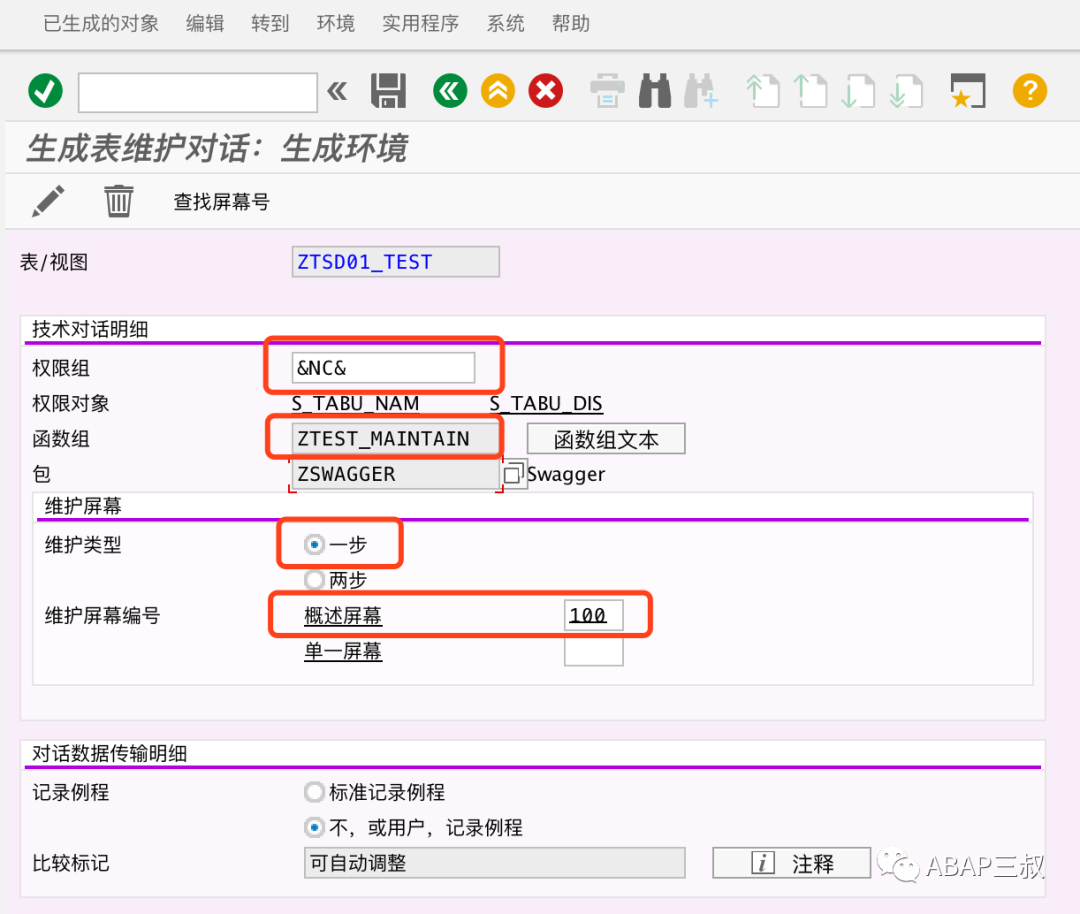Viewport: 1080px width, 914px height.
Task: Click the green Back icon
Action: pyautogui.click(x=450, y=91)
